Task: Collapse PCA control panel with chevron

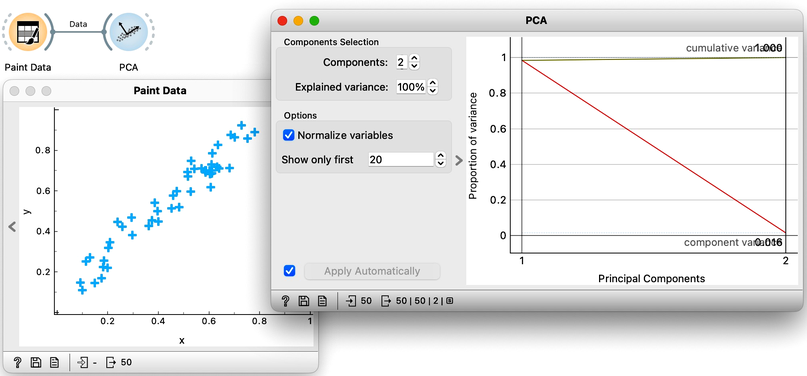Action: tap(459, 160)
